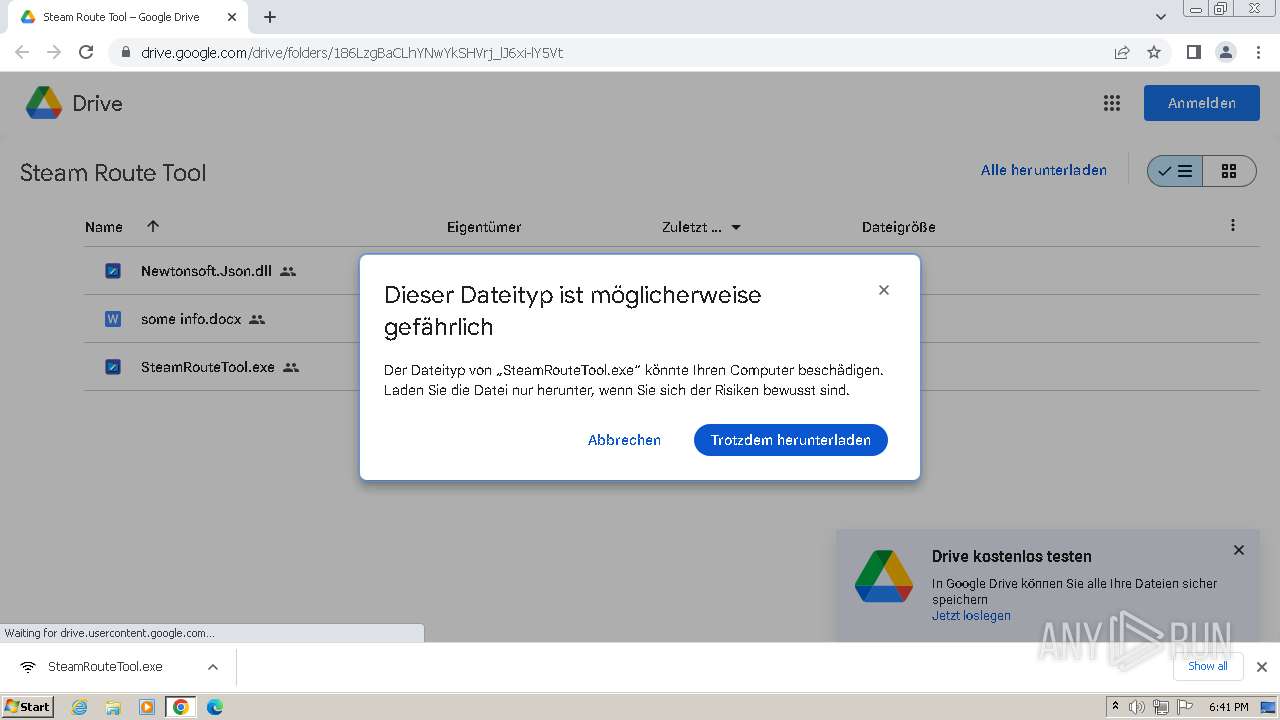The image size is (1280, 720).
Task: Click the Eigentümer column header
Action: click(484, 227)
